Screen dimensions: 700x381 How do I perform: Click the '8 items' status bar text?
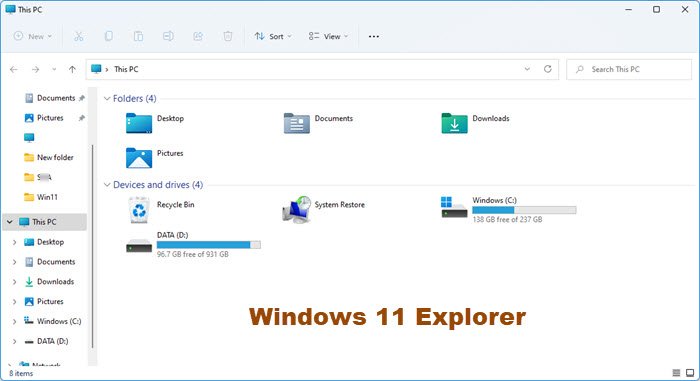[x=21, y=373]
